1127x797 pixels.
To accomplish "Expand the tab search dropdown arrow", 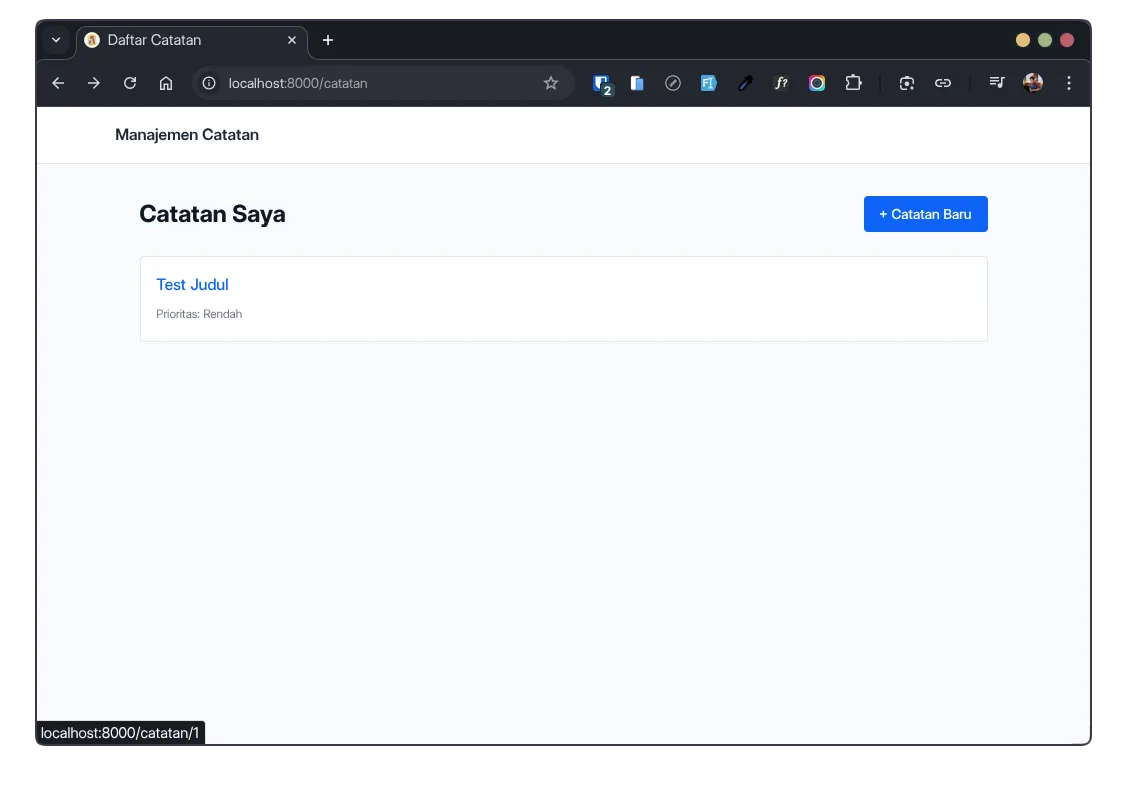I will click(56, 40).
